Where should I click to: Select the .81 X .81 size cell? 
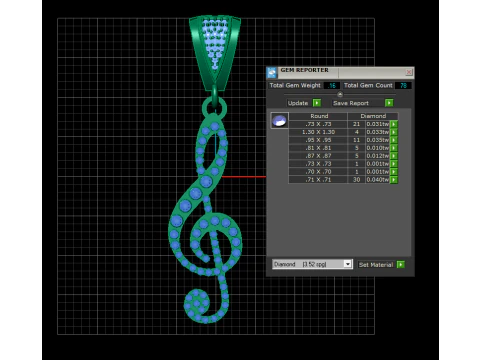(318, 148)
